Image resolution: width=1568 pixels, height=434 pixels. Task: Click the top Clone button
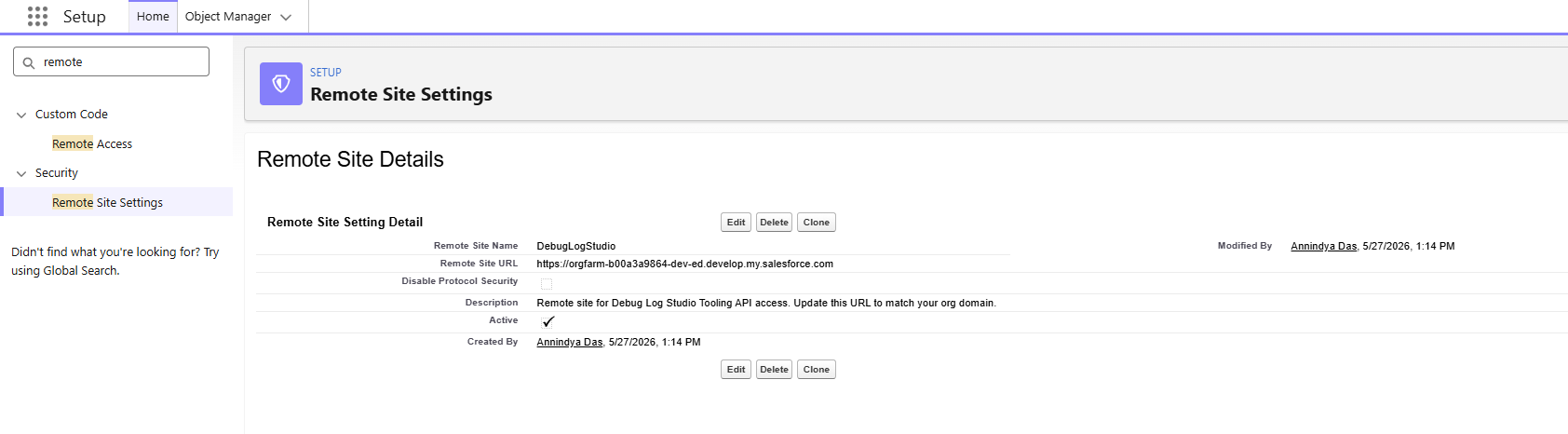(817, 223)
